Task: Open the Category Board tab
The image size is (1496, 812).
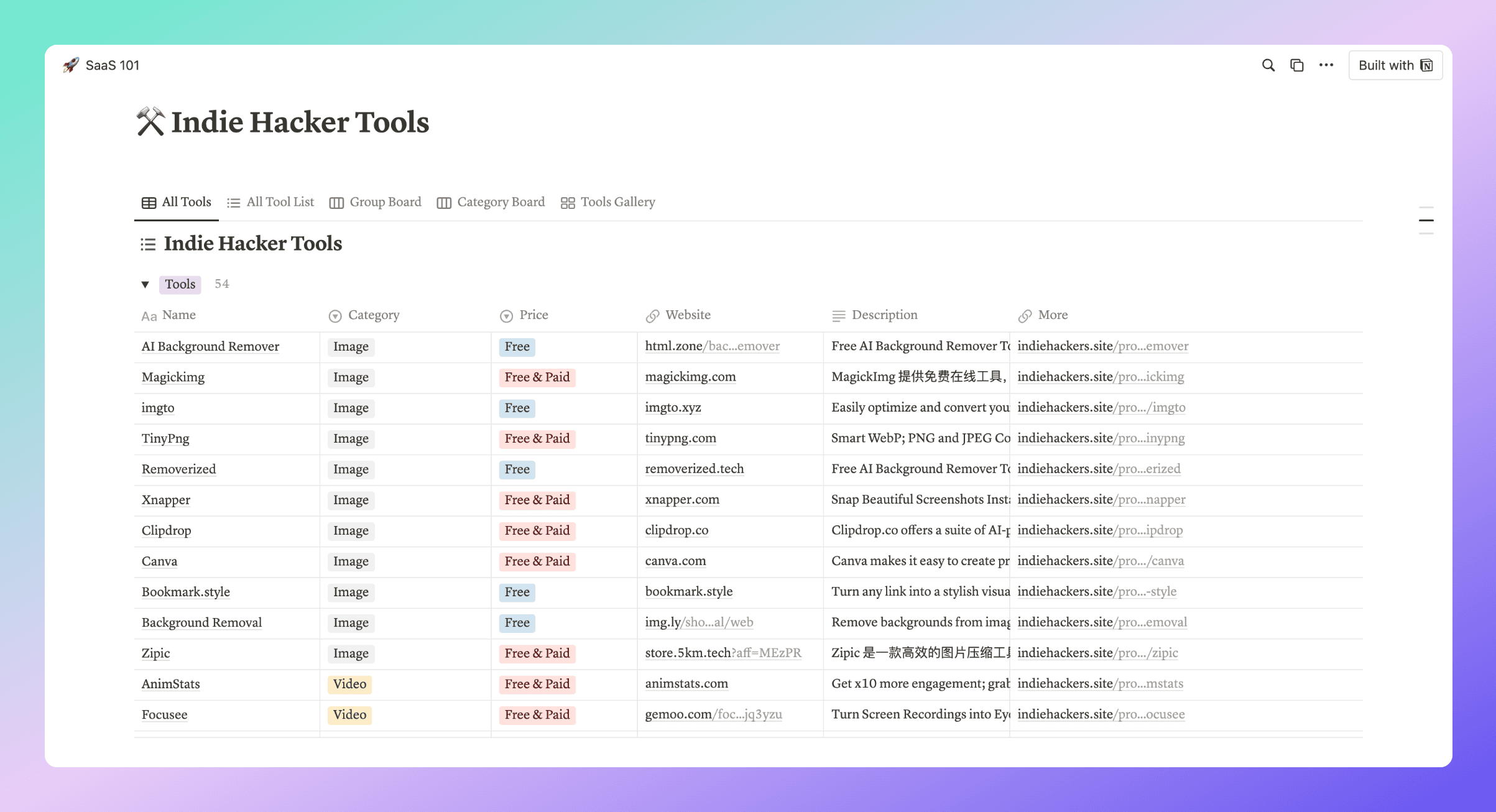Action: tap(491, 202)
